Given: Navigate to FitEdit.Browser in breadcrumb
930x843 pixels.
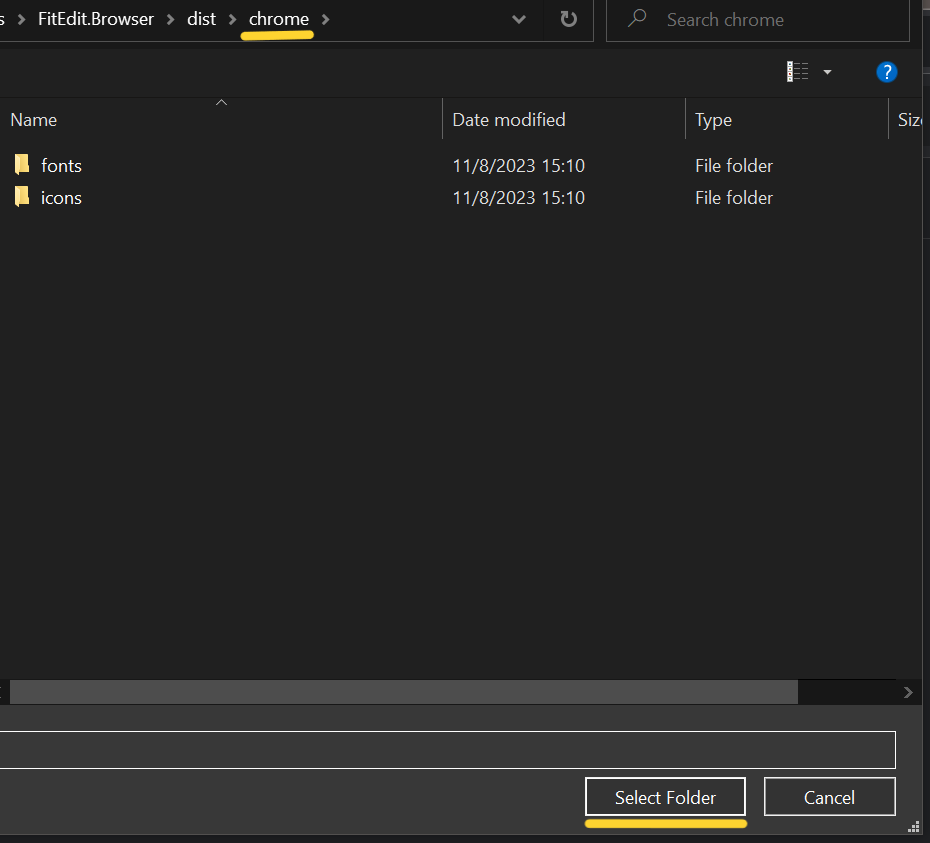Looking at the screenshot, I should (96, 18).
